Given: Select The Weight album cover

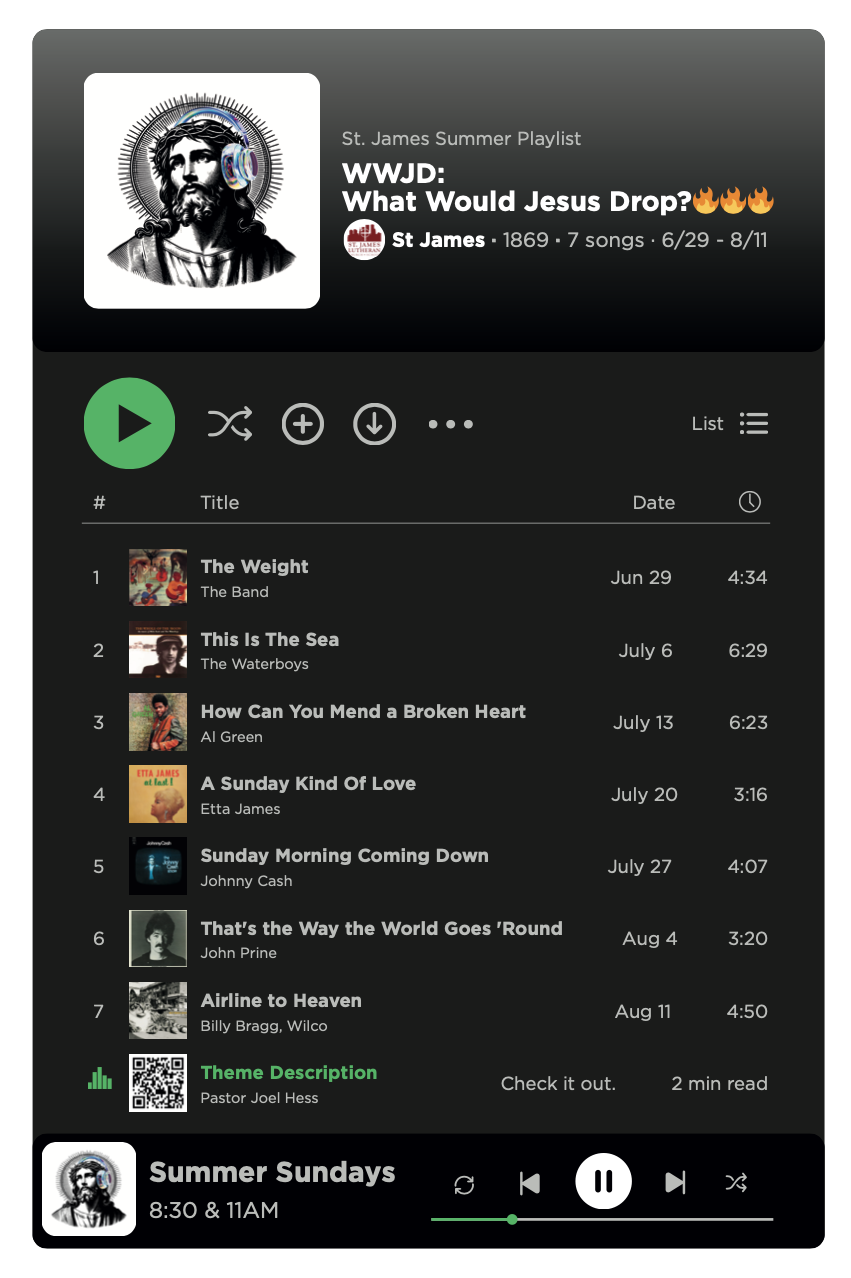Looking at the screenshot, I should point(158,577).
